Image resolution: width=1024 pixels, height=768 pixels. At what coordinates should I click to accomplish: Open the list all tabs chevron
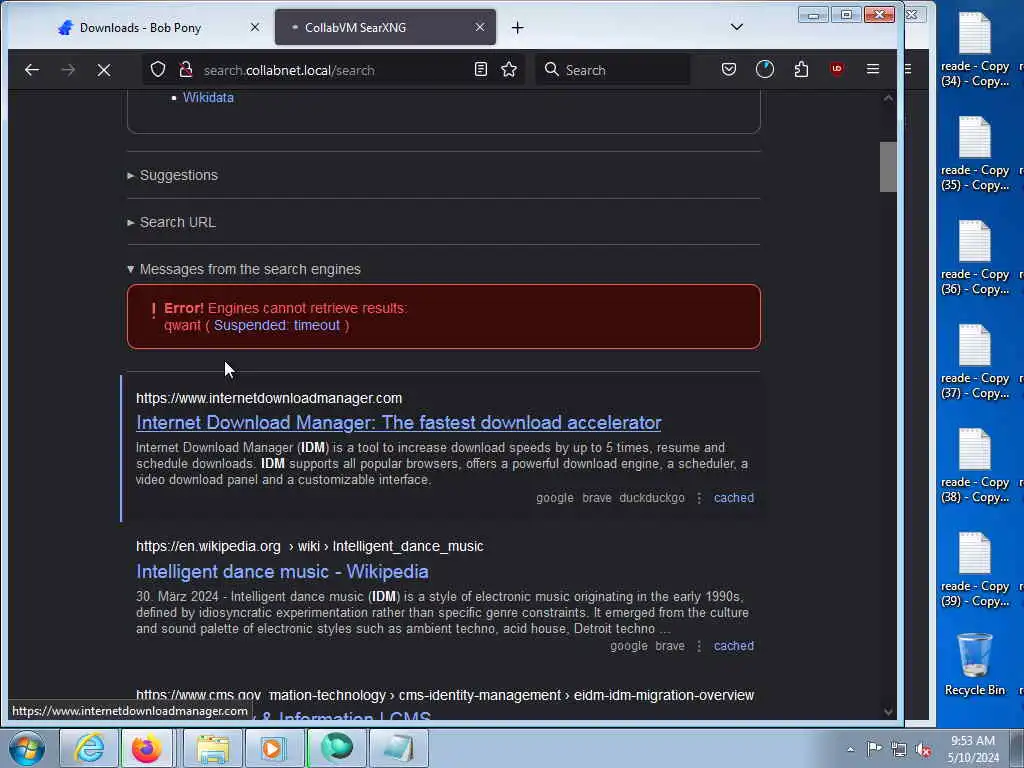point(737,27)
